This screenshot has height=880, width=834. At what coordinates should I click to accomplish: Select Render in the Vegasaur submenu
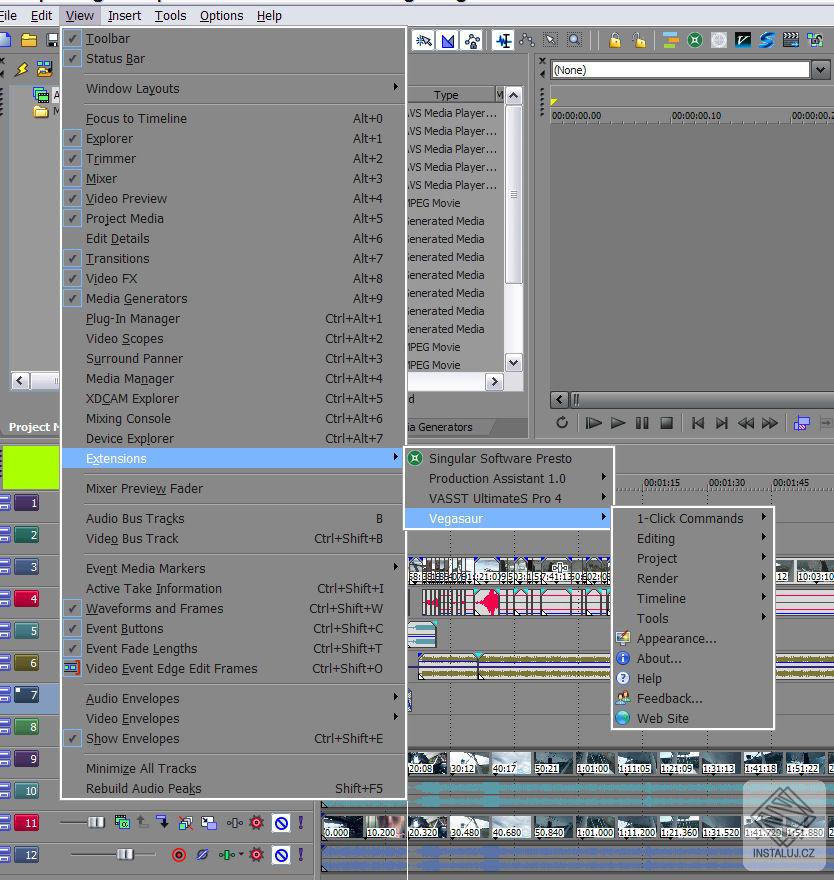point(693,579)
